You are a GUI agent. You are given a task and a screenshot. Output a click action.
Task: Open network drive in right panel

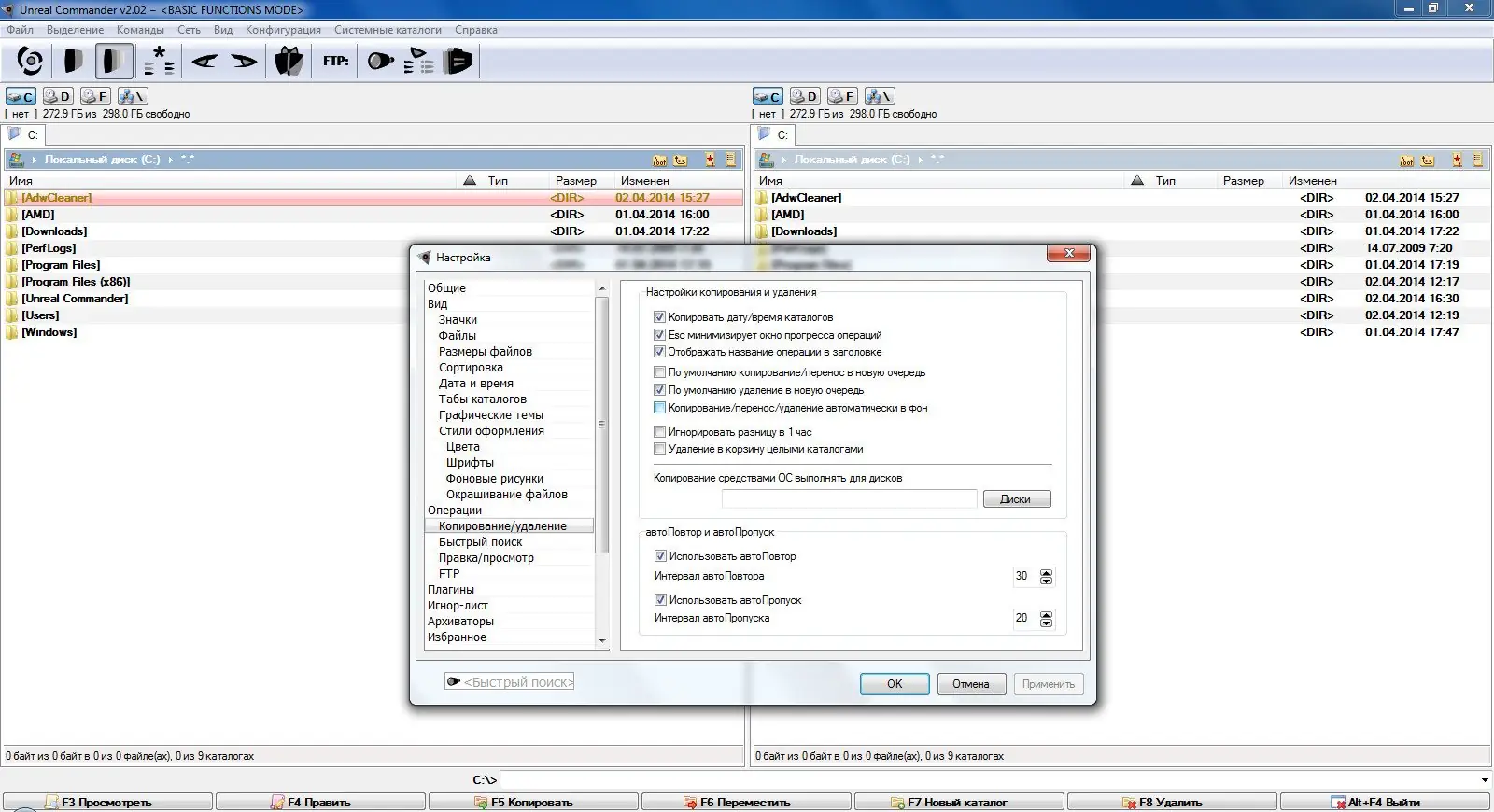pyautogui.click(x=880, y=96)
